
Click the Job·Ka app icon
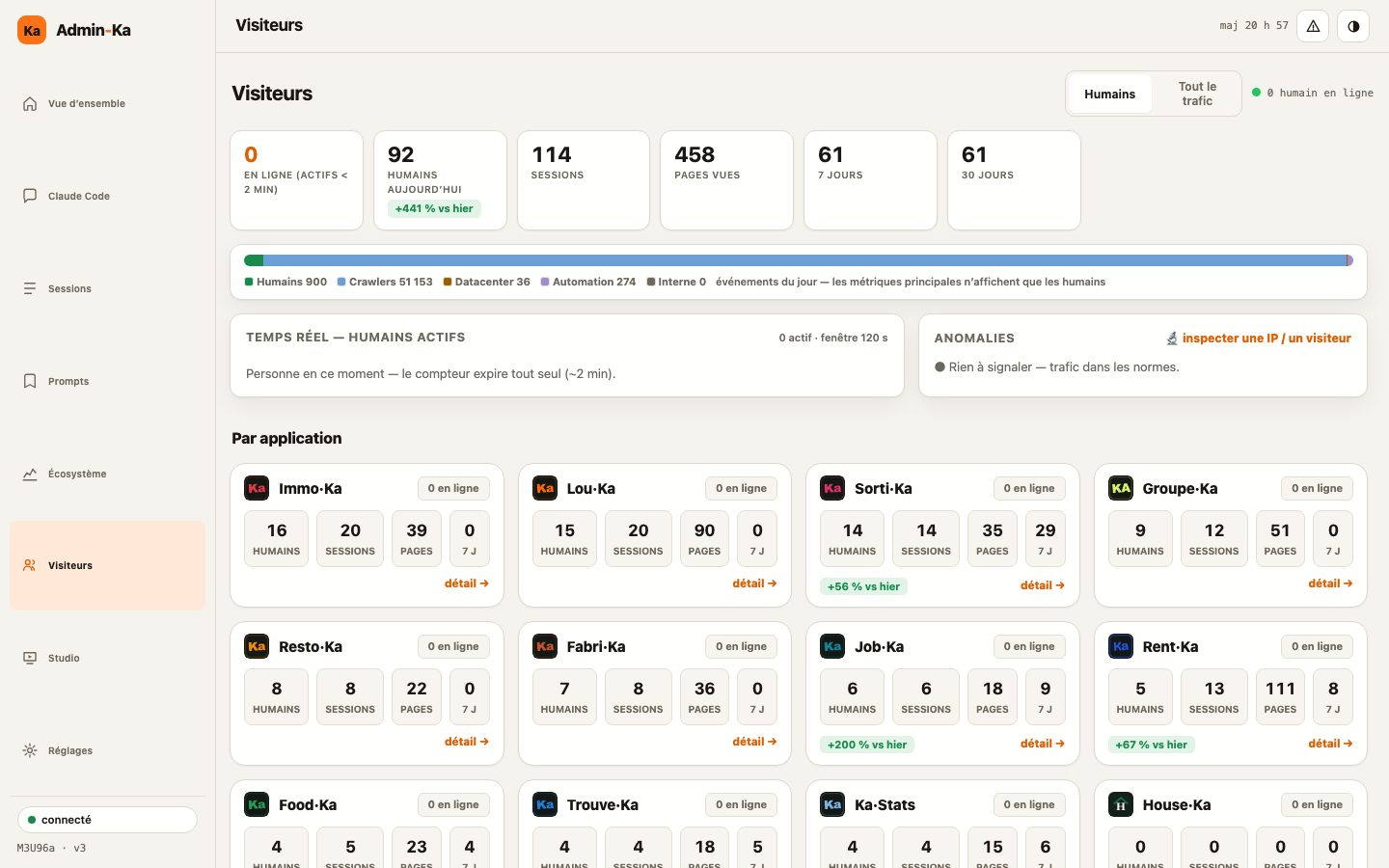click(832, 646)
